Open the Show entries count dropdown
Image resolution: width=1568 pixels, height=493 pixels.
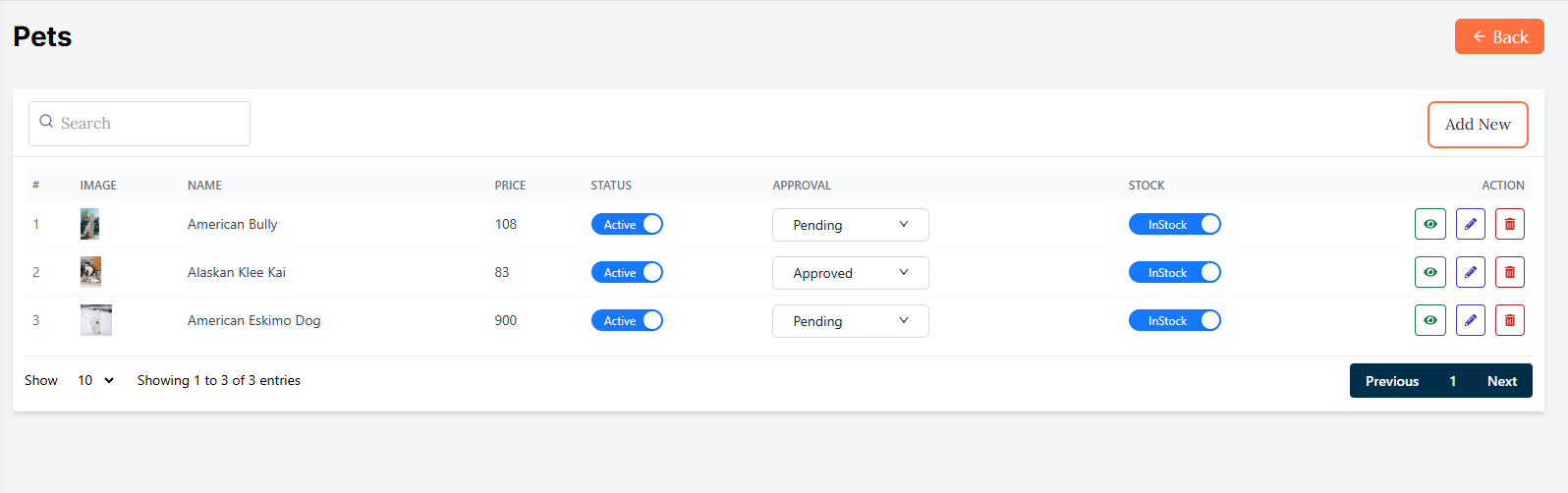tap(95, 380)
